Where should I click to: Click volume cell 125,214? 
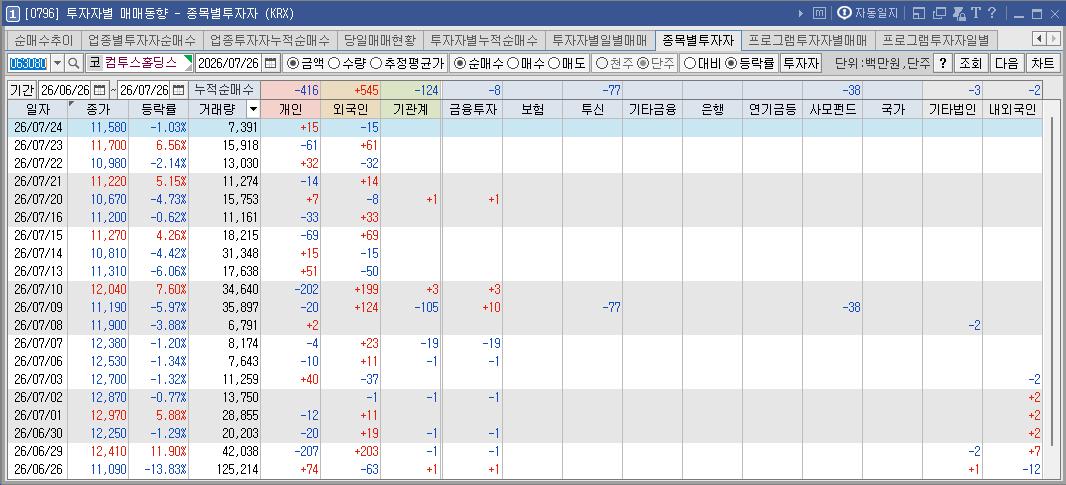coord(224,469)
